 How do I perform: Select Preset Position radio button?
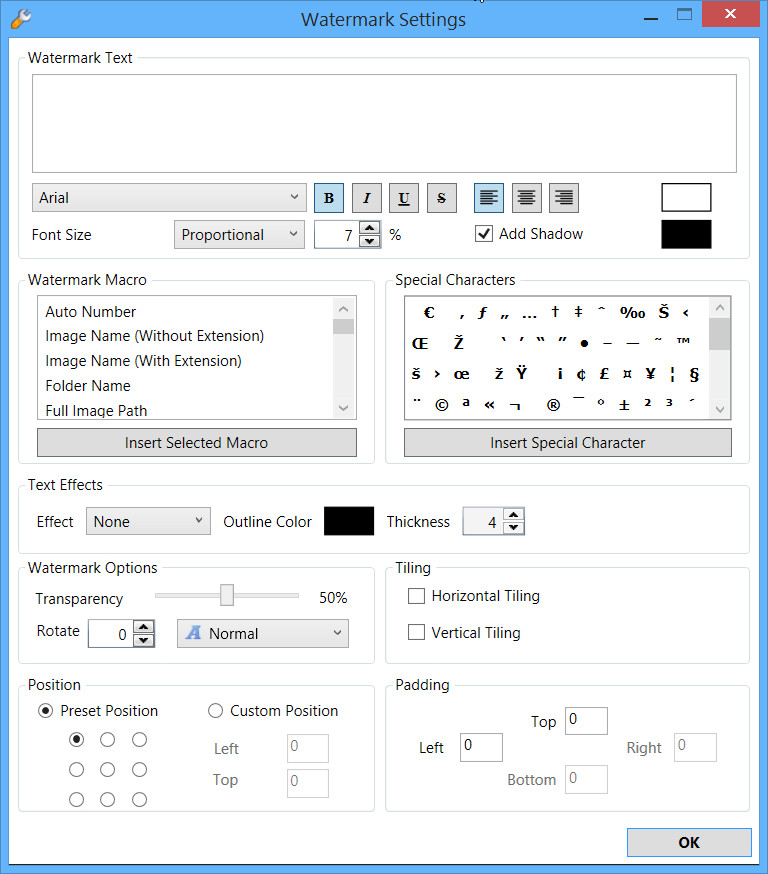tap(45, 711)
